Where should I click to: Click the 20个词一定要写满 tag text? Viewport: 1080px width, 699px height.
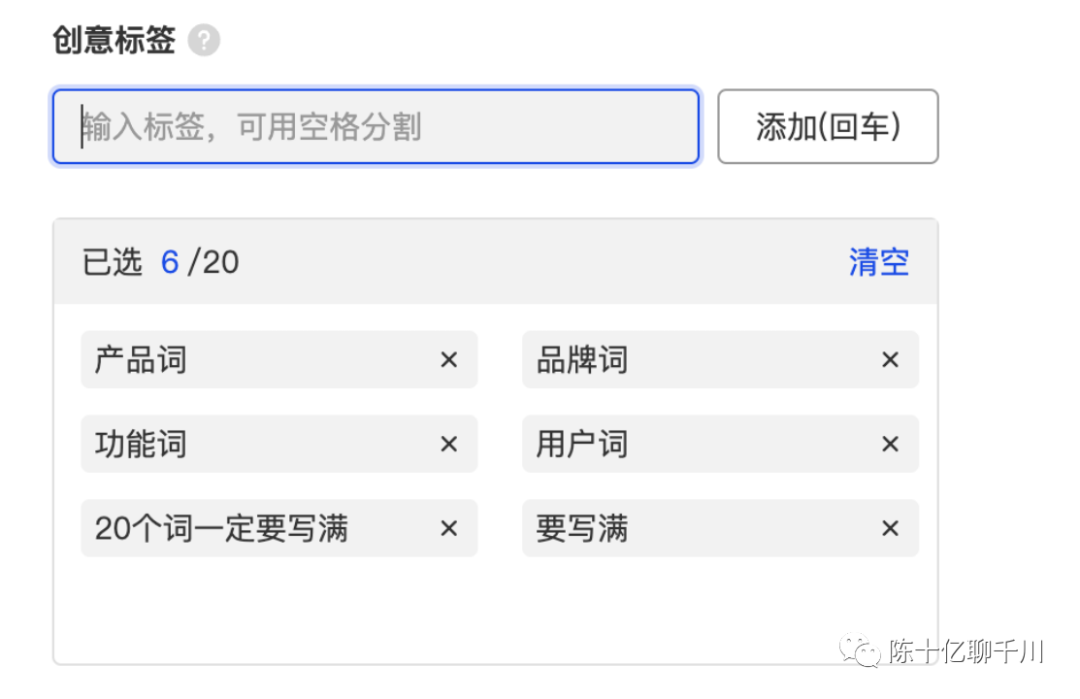(221, 528)
